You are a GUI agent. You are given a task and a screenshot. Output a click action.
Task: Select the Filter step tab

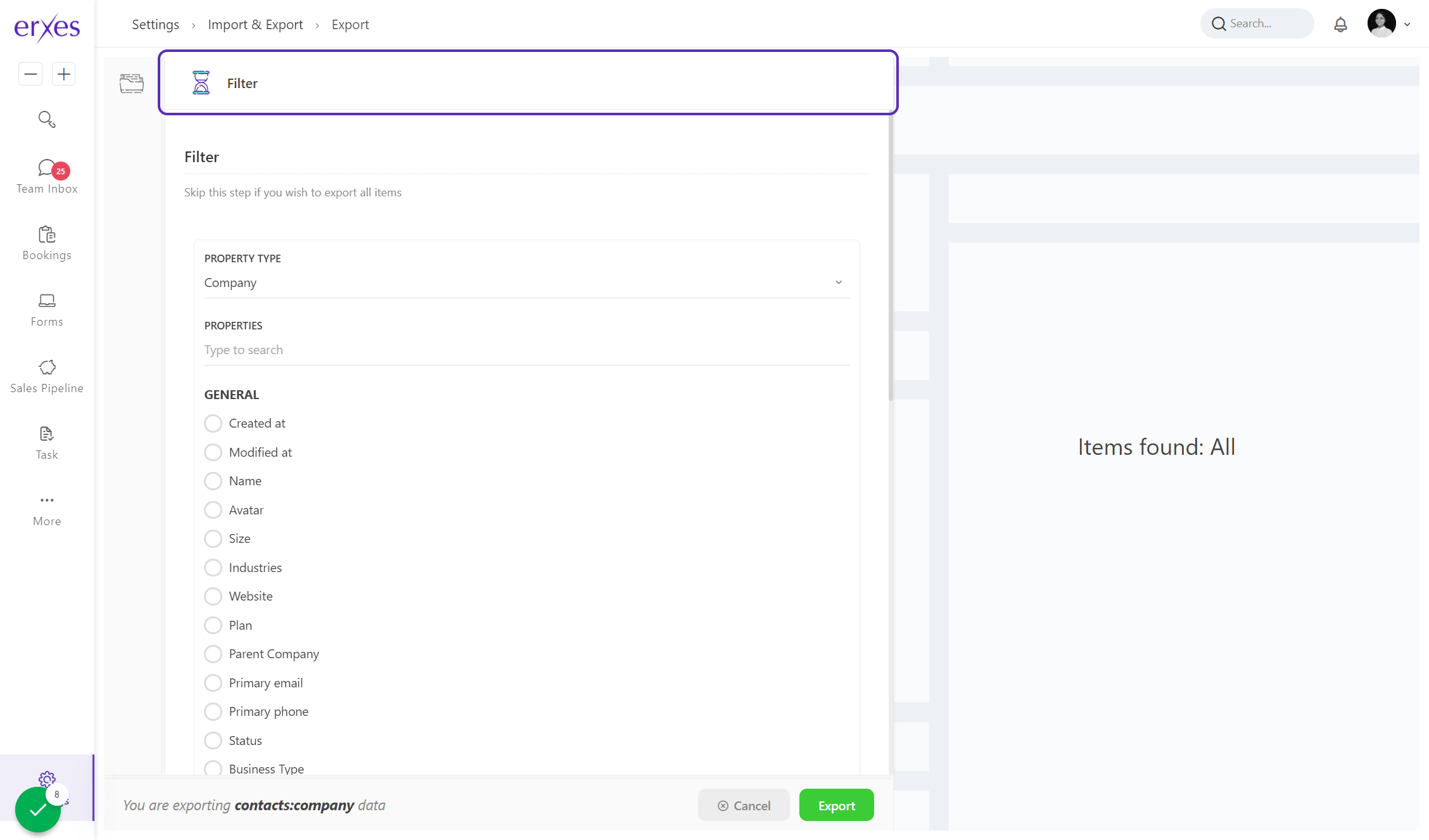tap(527, 83)
